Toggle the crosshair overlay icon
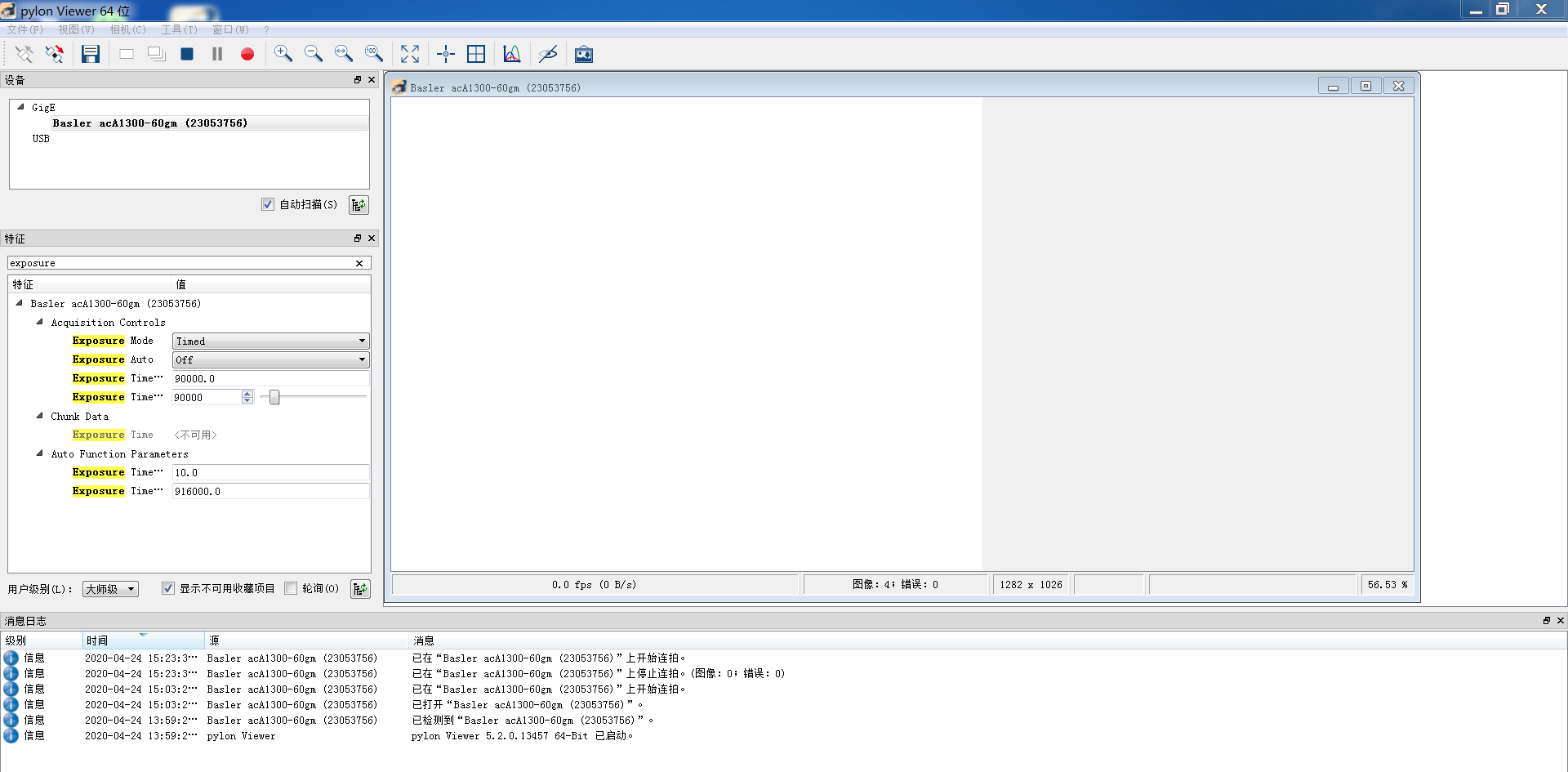 tap(445, 54)
